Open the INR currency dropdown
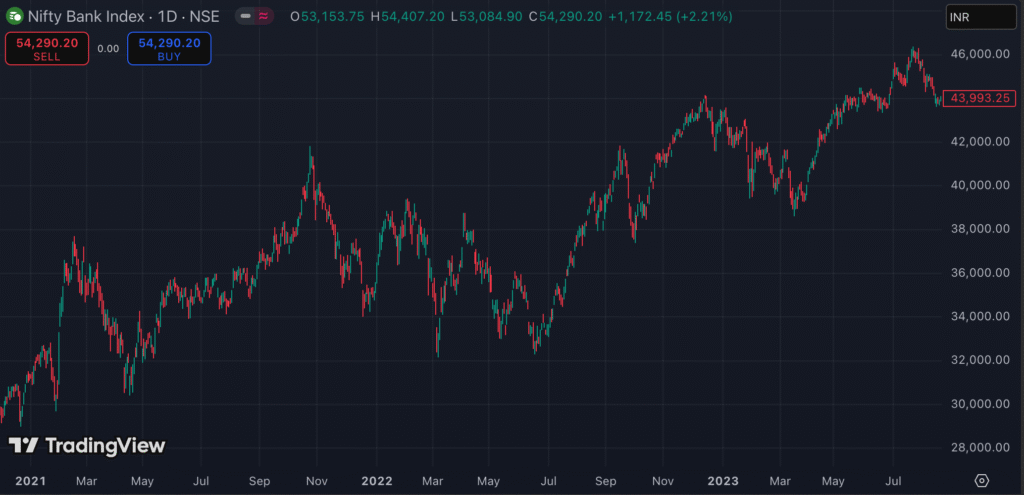1024x495 pixels. click(981, 17)
